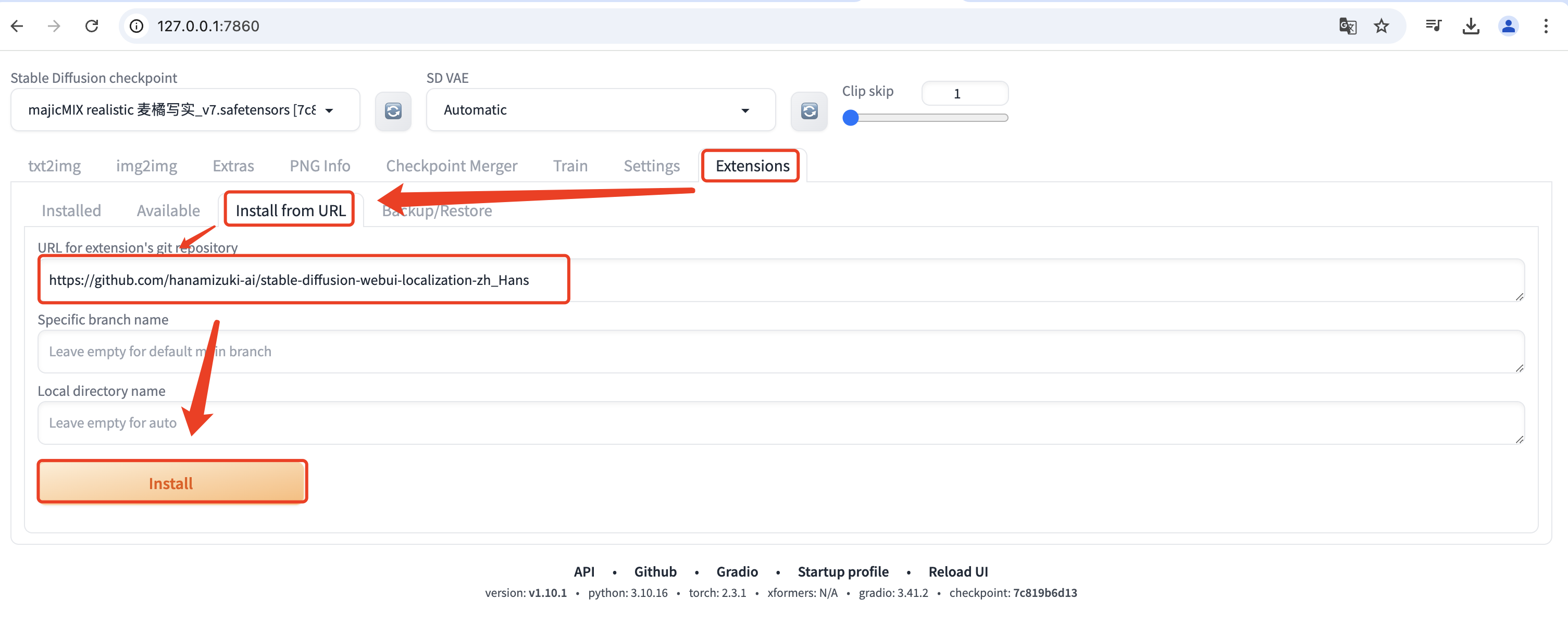1568x624 pixels.
Task: Switch to the txt2img tab
Action: [x=54, y=166]
